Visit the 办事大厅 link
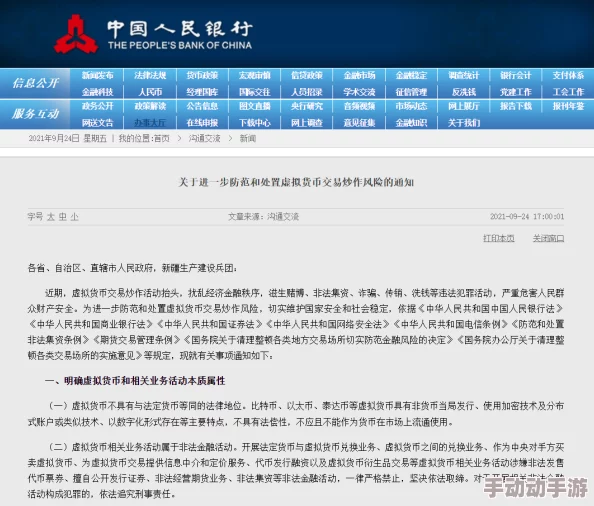The image size is (594, 506). click(150, 122)
